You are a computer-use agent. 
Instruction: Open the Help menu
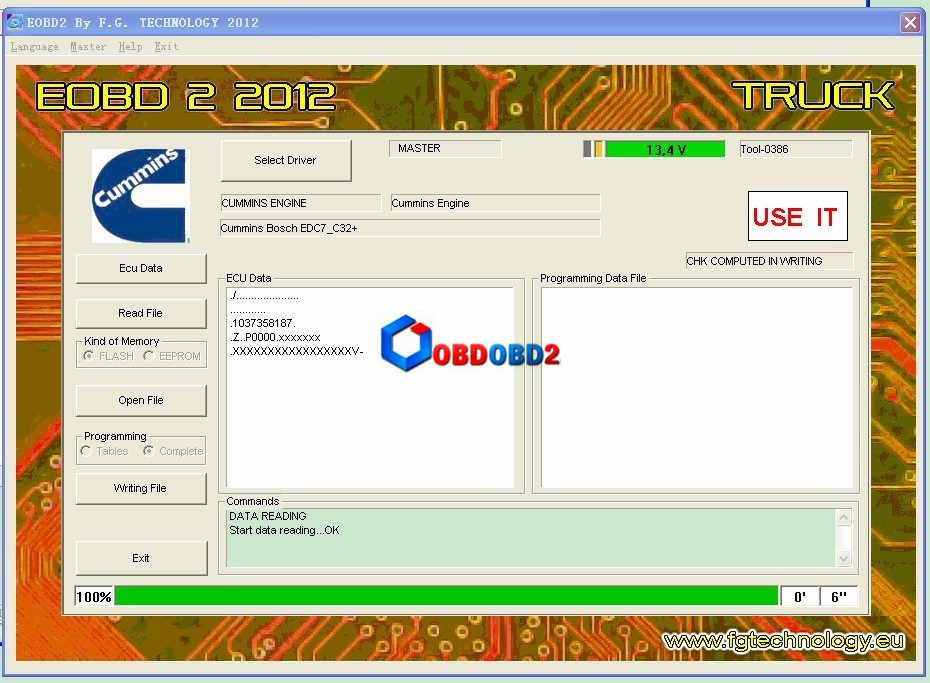130,47
